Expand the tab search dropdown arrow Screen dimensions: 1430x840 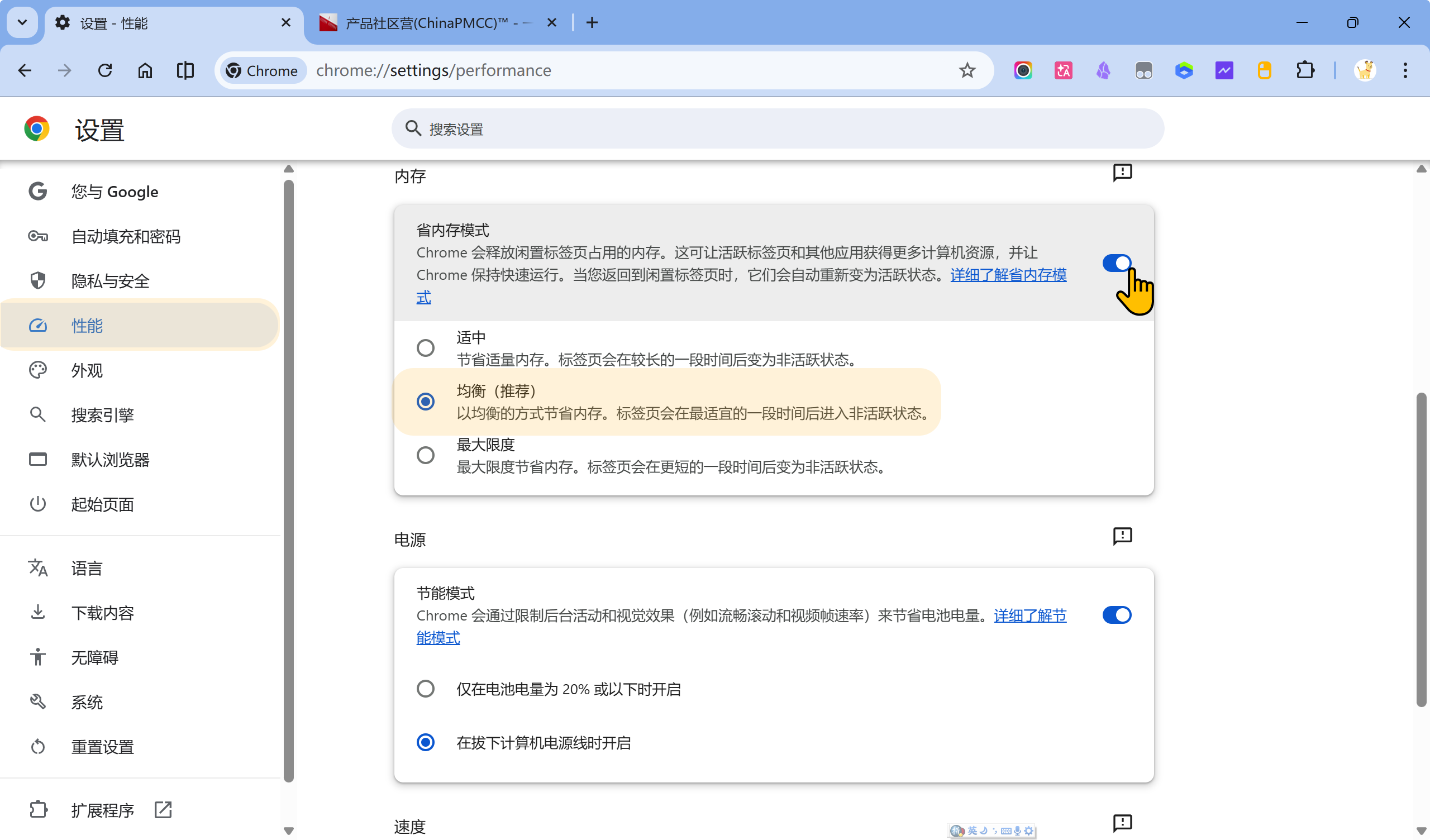click(x=22, y=23)
